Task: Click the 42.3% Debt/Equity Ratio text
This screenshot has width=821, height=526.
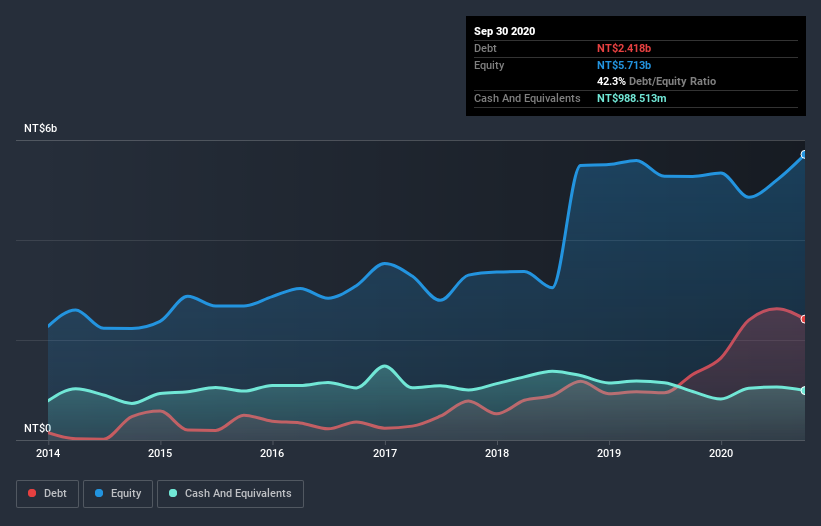Action: coord(657,81)
